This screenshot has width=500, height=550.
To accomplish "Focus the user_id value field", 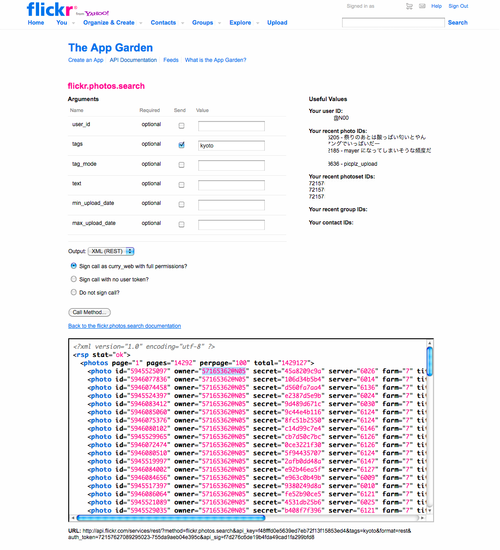I will (231, 126).
